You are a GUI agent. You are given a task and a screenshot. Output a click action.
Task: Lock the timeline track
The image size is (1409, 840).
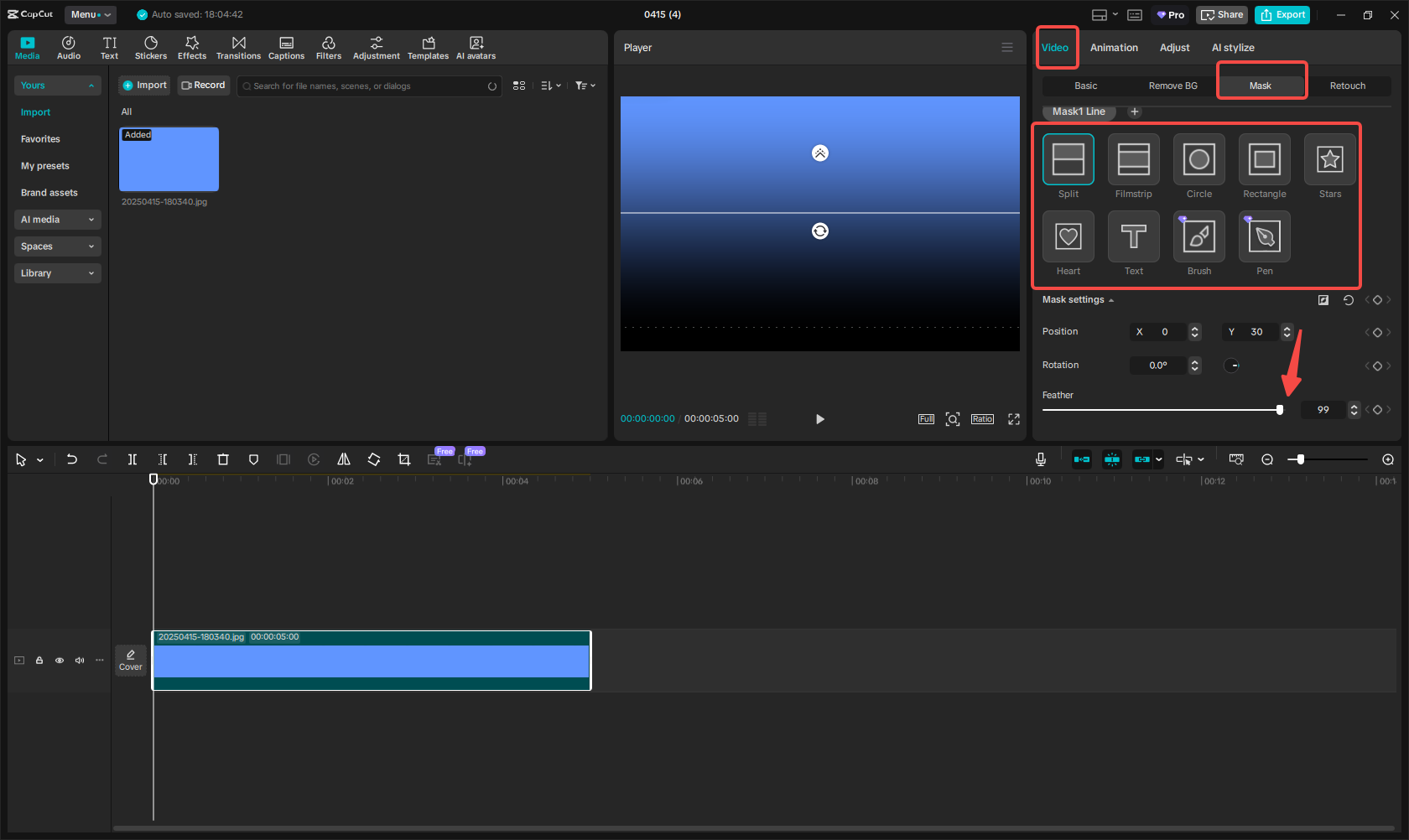tap(39, 661)
